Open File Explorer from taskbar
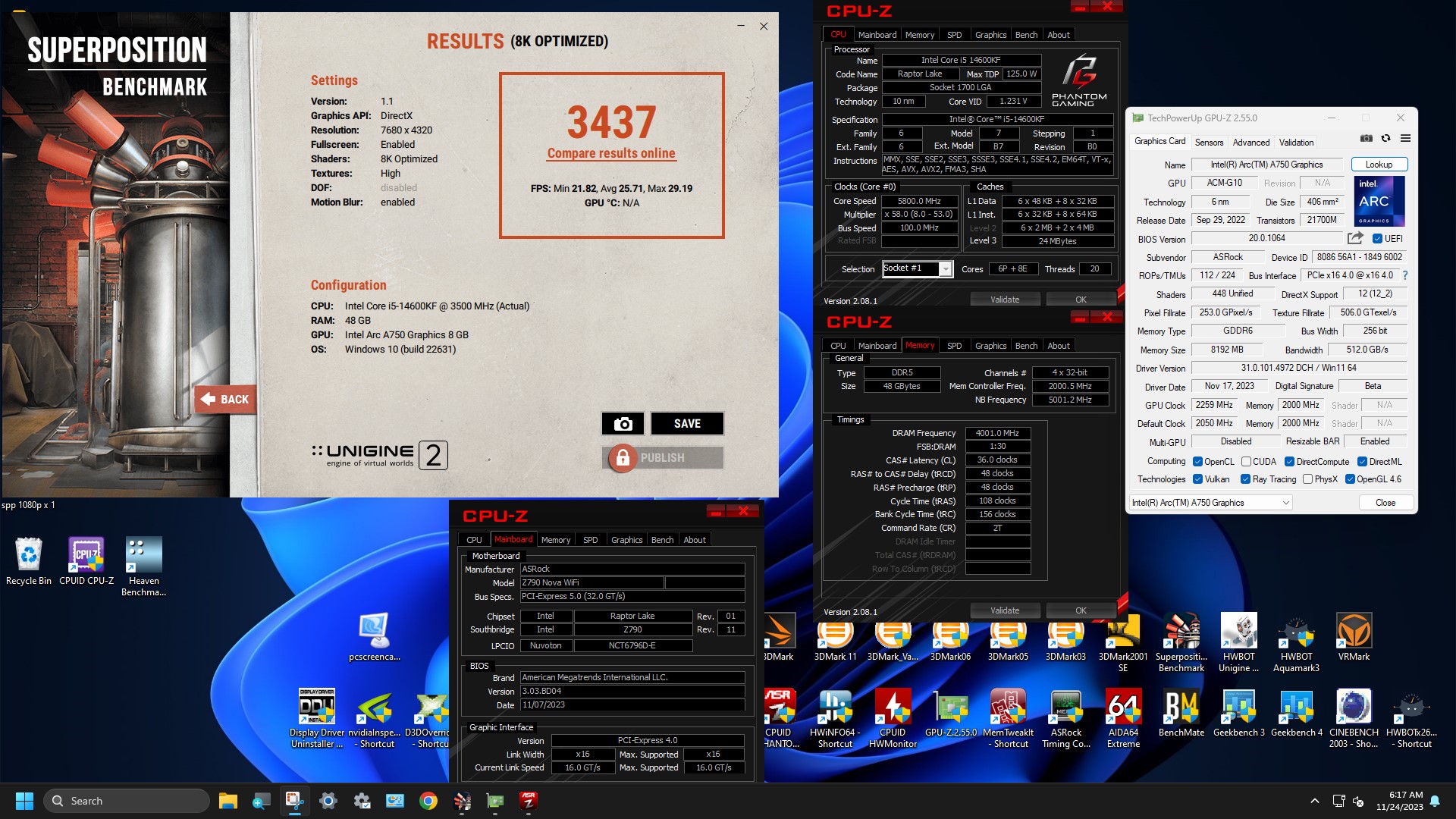 pyautogui.click(x=227, y=801)
